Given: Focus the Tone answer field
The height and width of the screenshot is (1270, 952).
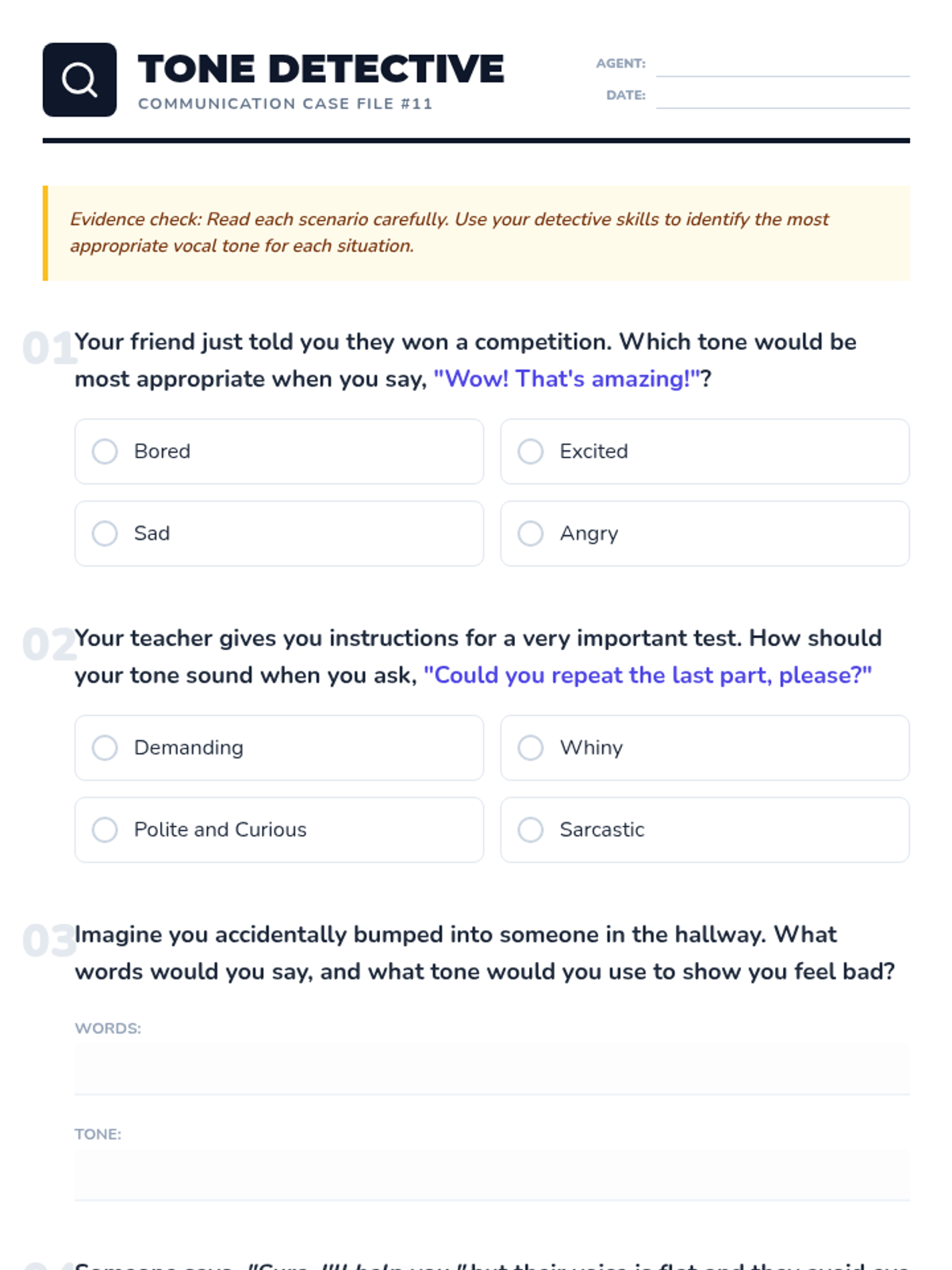Looking at the screenshot, I should click(x=492, y=1174).
